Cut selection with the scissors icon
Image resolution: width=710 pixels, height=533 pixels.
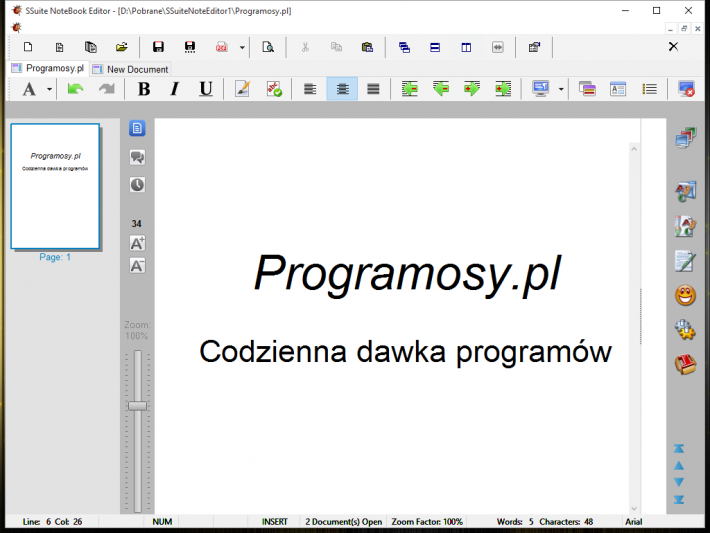click(305, 47)
